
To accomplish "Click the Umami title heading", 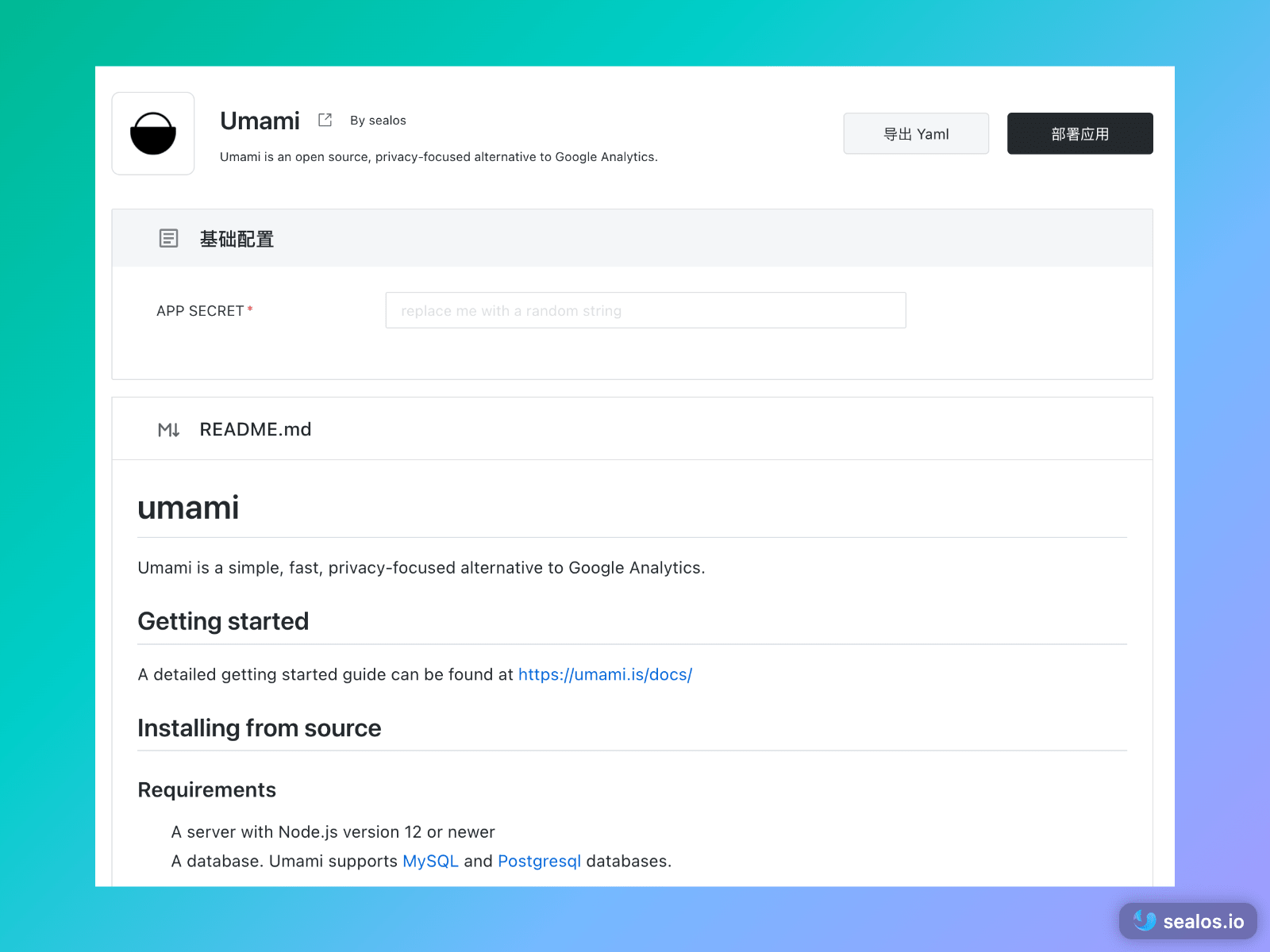I will pyautogui.click(x=260, y=121).
